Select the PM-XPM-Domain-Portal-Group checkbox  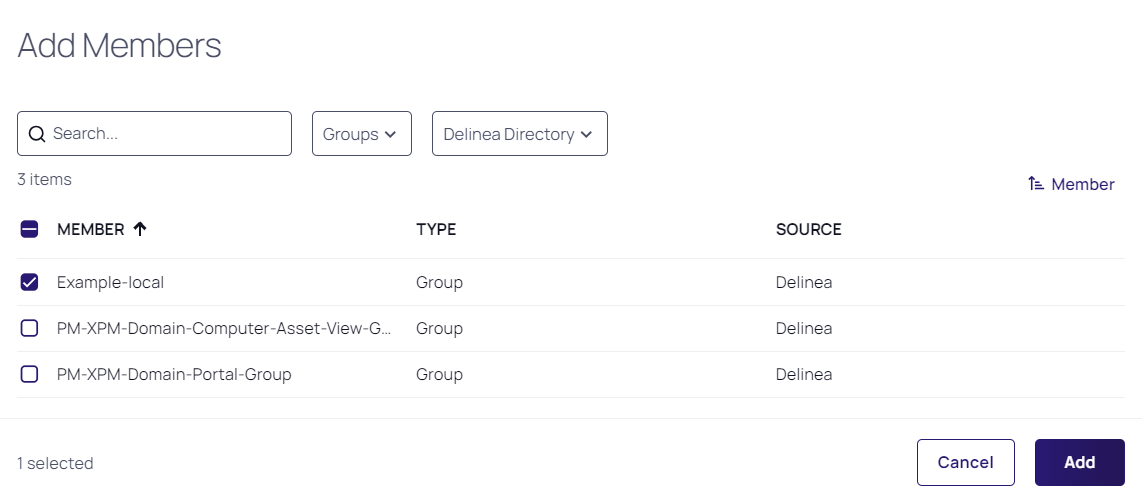tap(30, 374)
